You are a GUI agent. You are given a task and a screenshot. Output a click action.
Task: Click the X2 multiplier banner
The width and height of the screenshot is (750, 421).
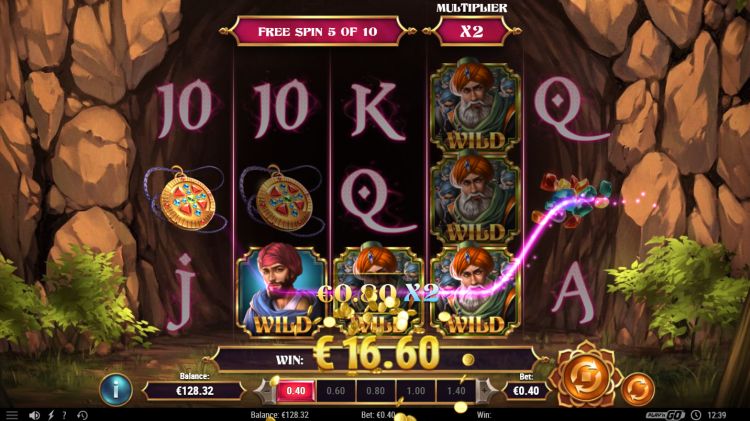point(471,32)
